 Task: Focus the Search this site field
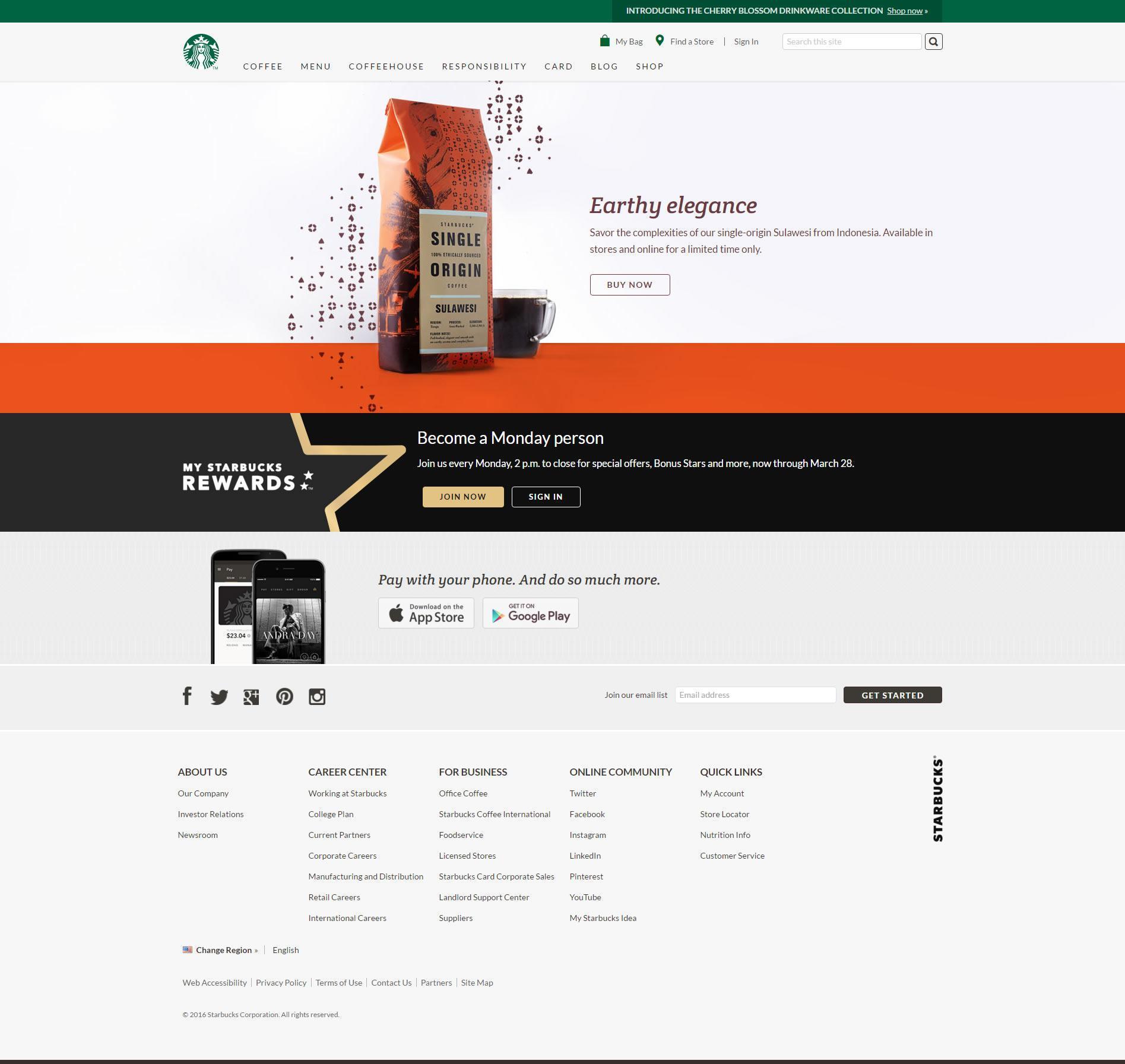[x=852, y=42]
